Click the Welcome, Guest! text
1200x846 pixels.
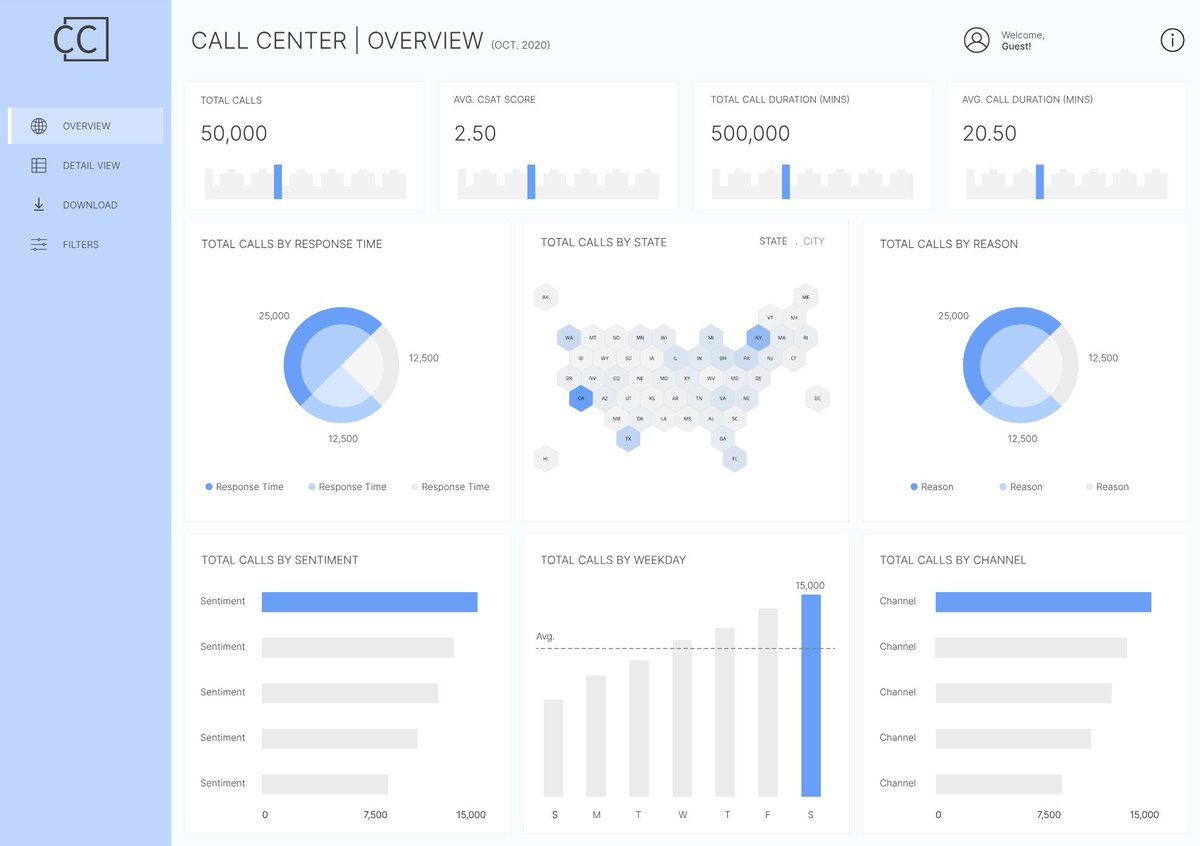point(1023,40)
